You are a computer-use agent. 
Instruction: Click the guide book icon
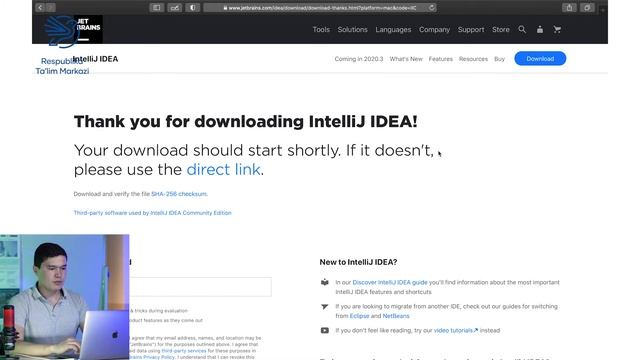coord(324,282)
